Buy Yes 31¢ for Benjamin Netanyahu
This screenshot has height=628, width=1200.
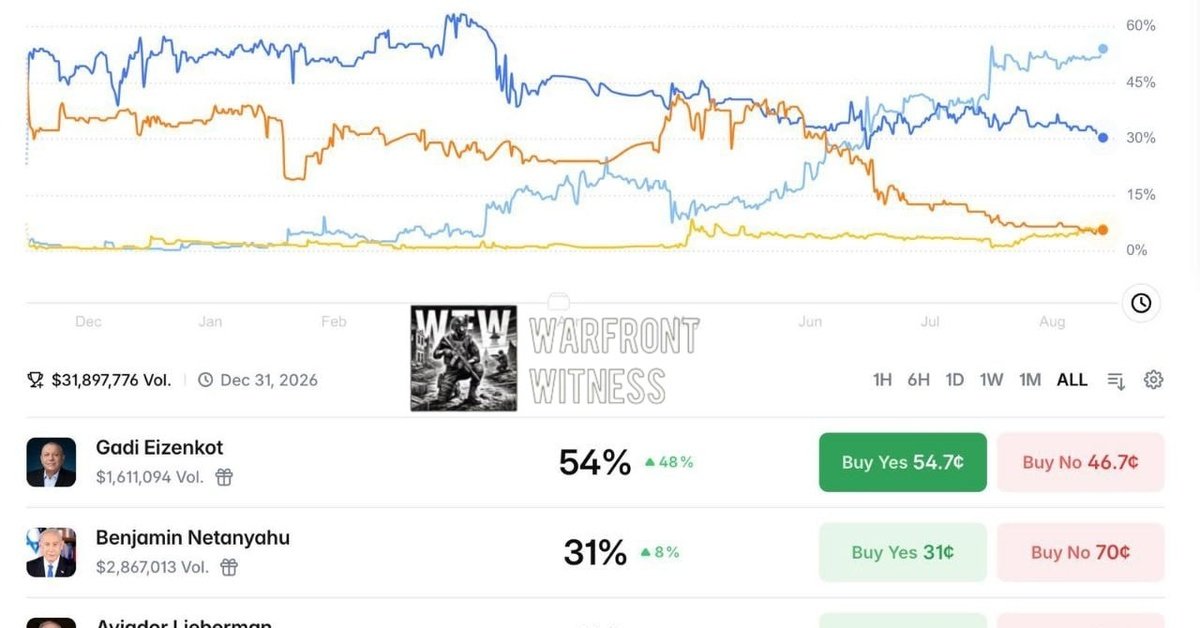coord(903,552)
